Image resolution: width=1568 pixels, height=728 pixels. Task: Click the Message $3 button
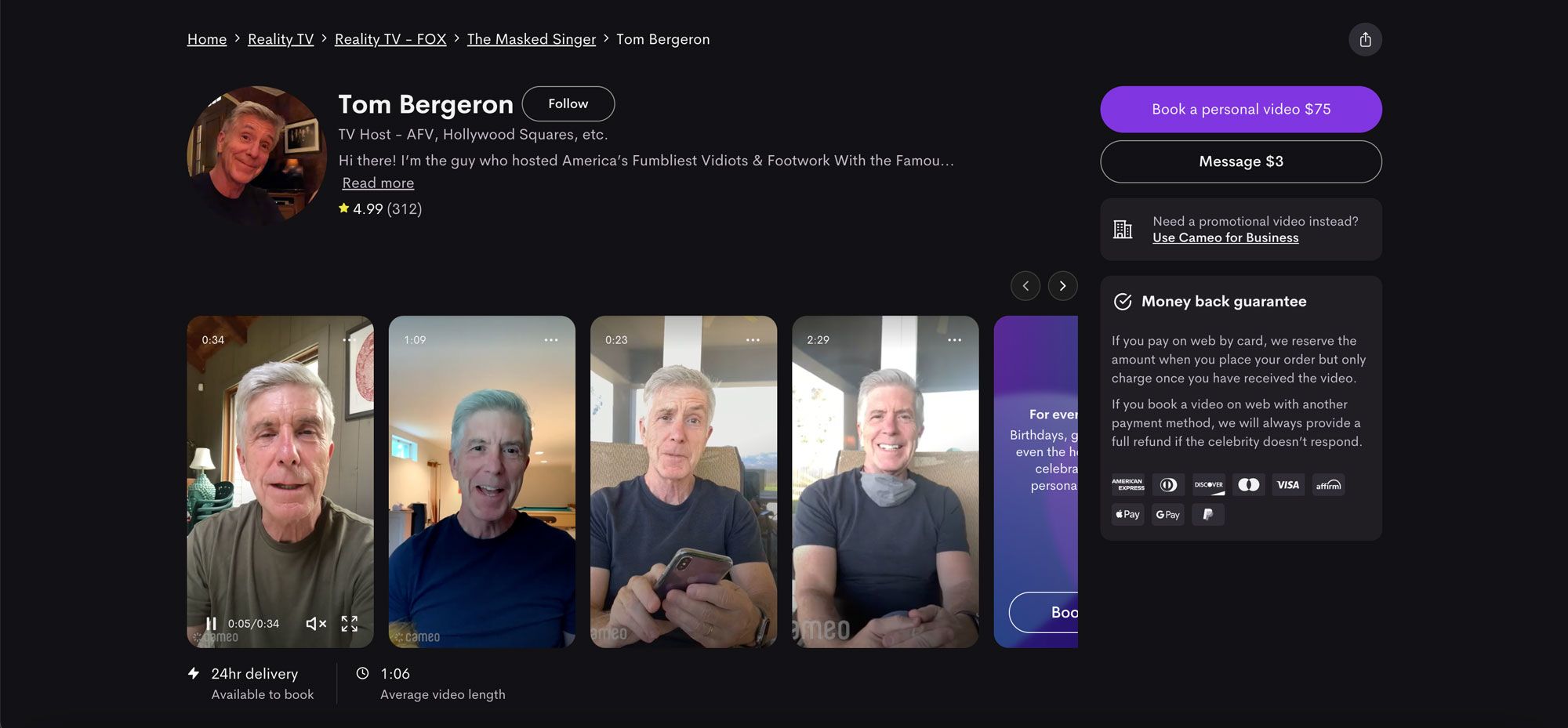[1240, 161]
